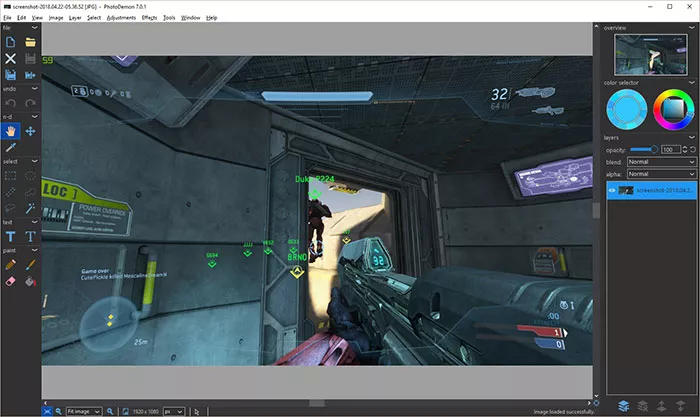Collapse the overview panel
The image size is (700, 417).
click(692, 28)
